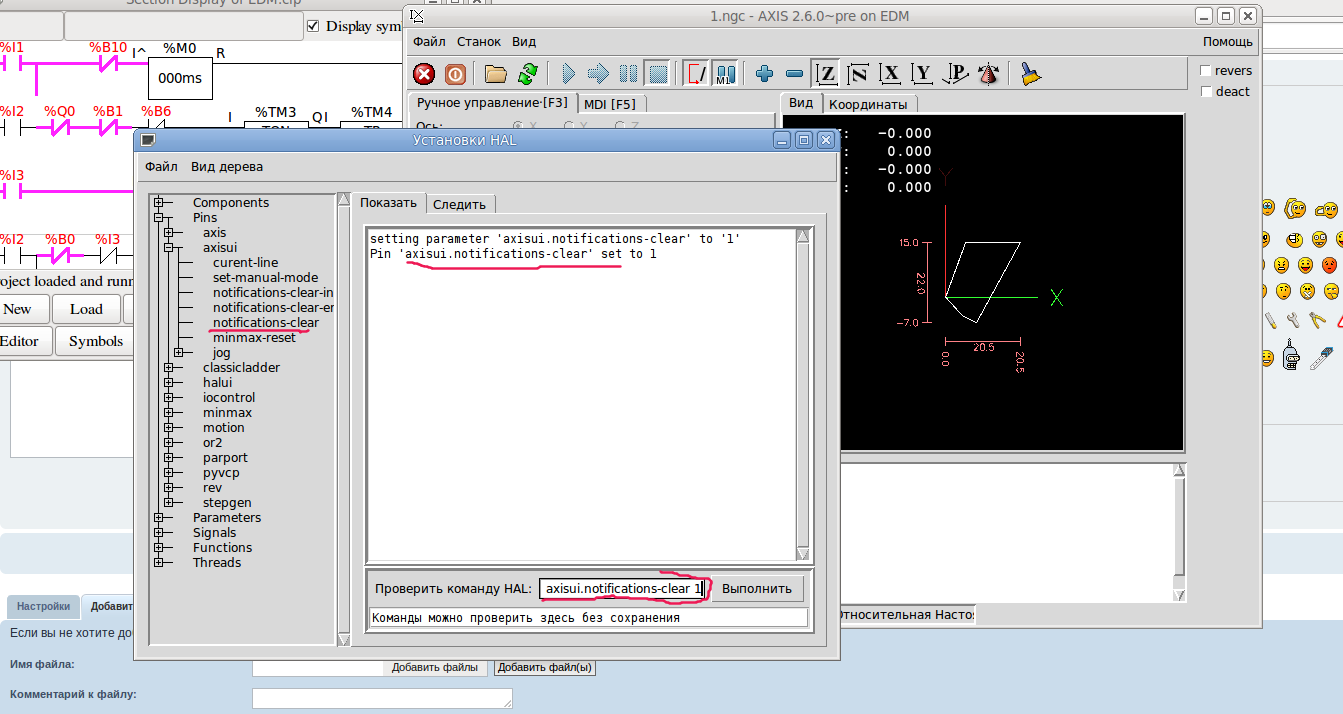The image size is (1343, 714).
Task: Expand the Signals tree node
Action: coord(158,533)
